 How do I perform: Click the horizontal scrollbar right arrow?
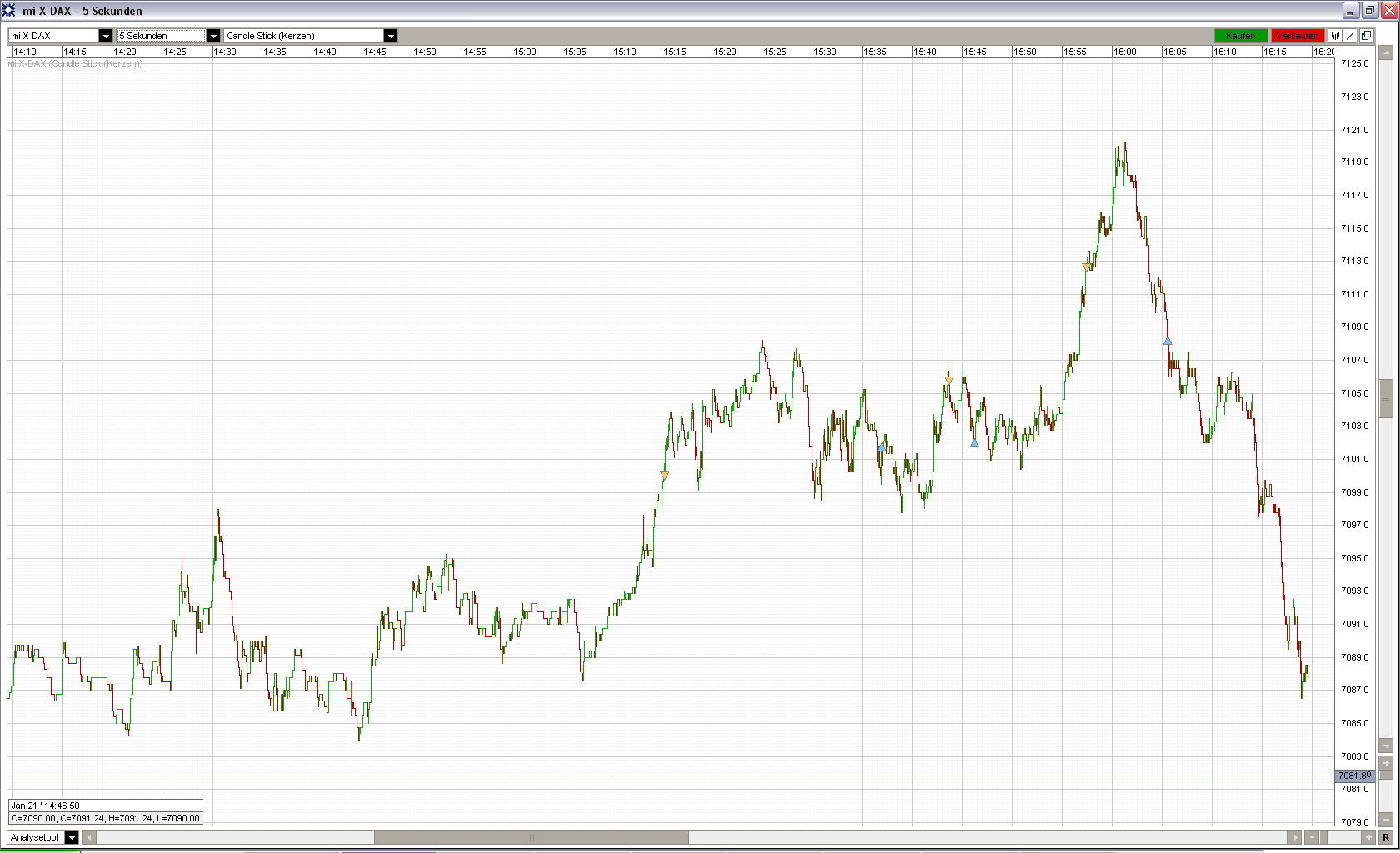(1294, 837)
